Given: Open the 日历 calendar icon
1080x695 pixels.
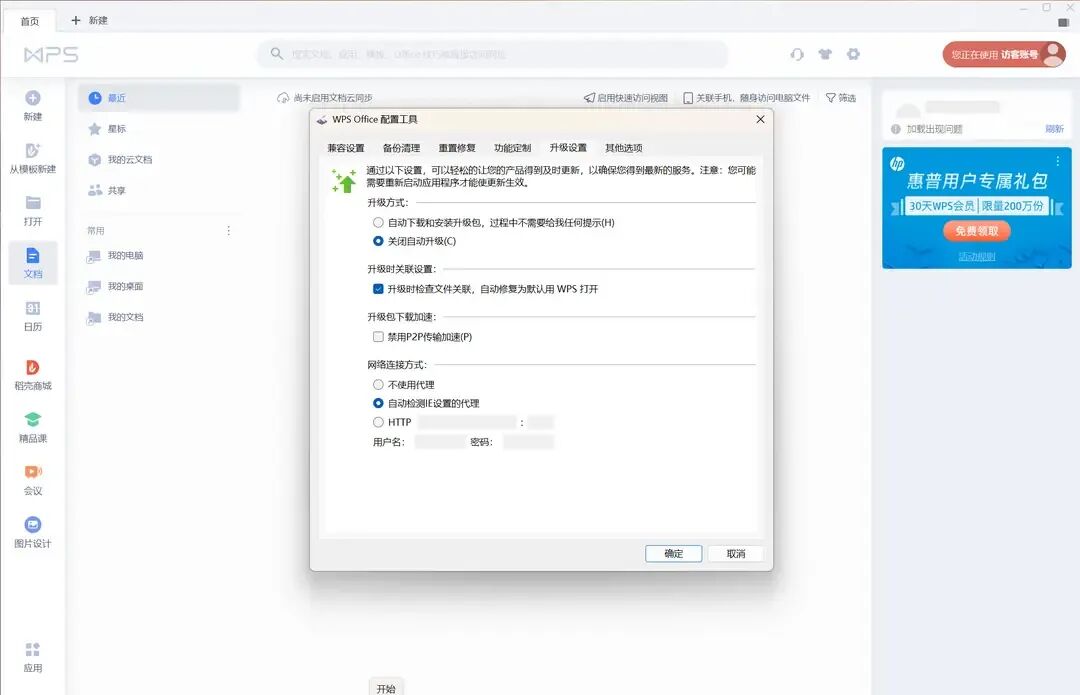Looking at the screenshot, I should 32,308.
